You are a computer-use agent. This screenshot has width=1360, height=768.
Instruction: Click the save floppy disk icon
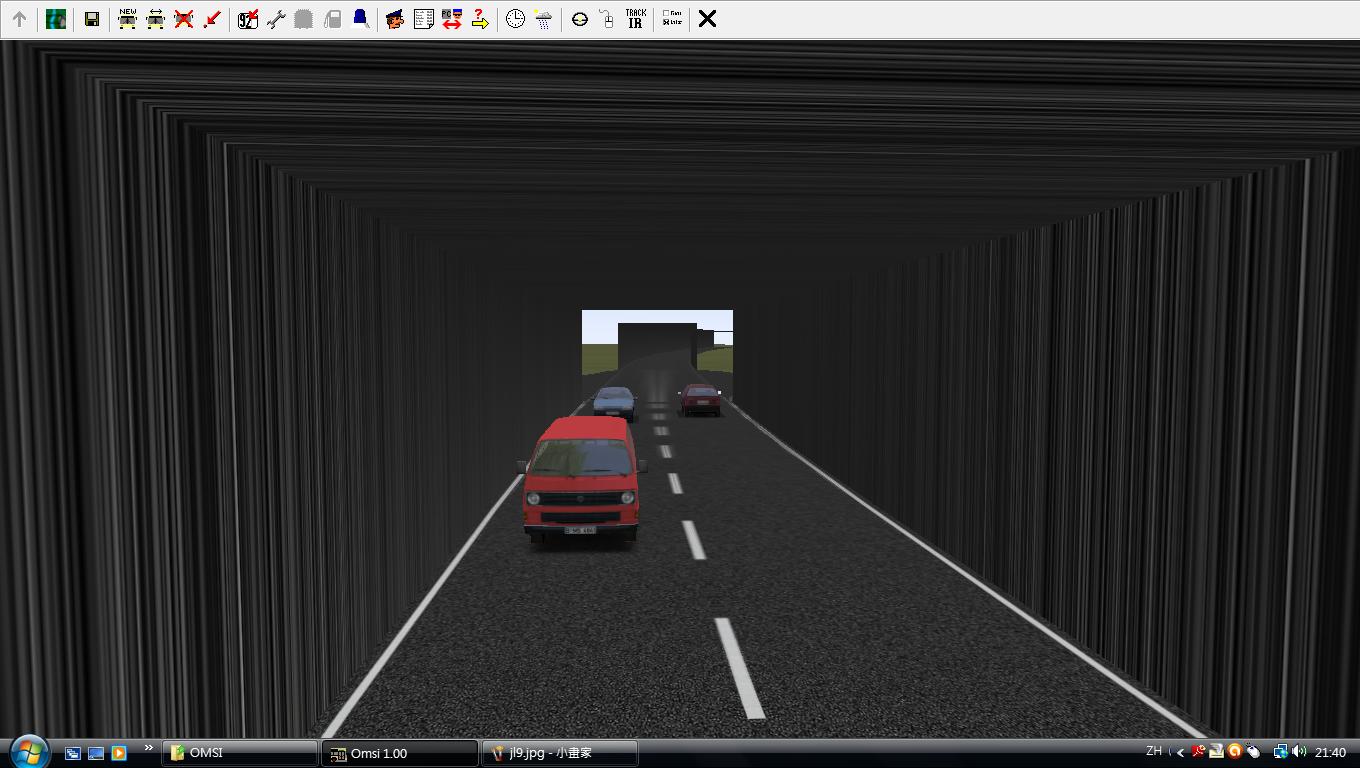click(91, 19)
